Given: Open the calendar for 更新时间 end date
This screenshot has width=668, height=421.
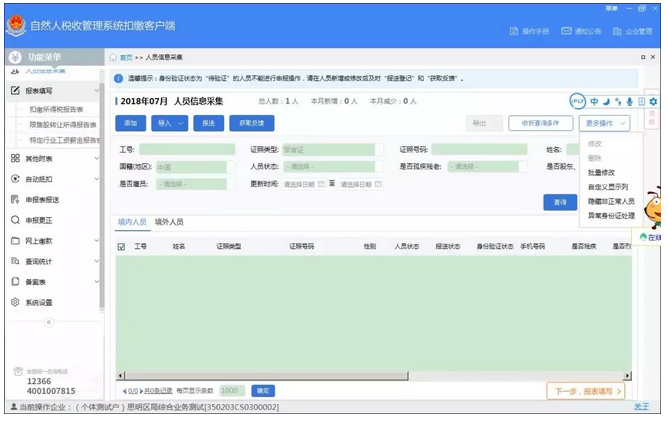Looking at the screenshot, I should [378, 184].
